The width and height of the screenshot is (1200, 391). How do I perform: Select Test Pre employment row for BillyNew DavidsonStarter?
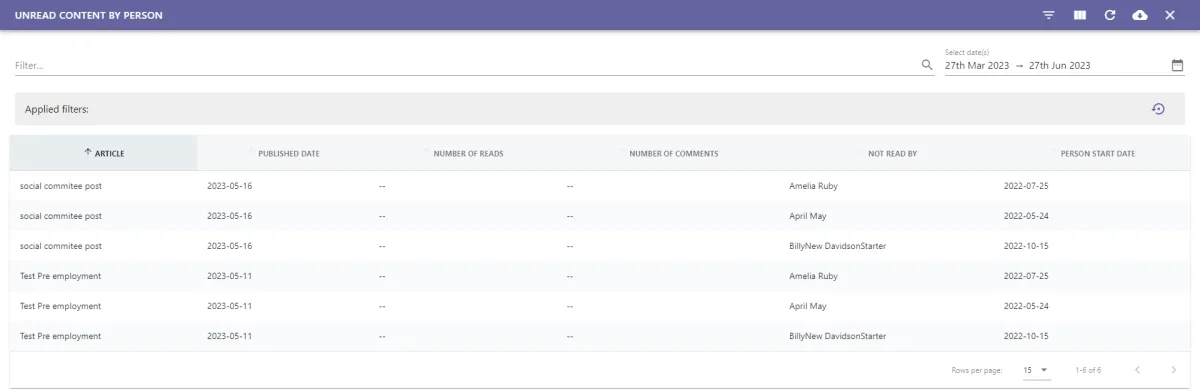tap(600, 336)
